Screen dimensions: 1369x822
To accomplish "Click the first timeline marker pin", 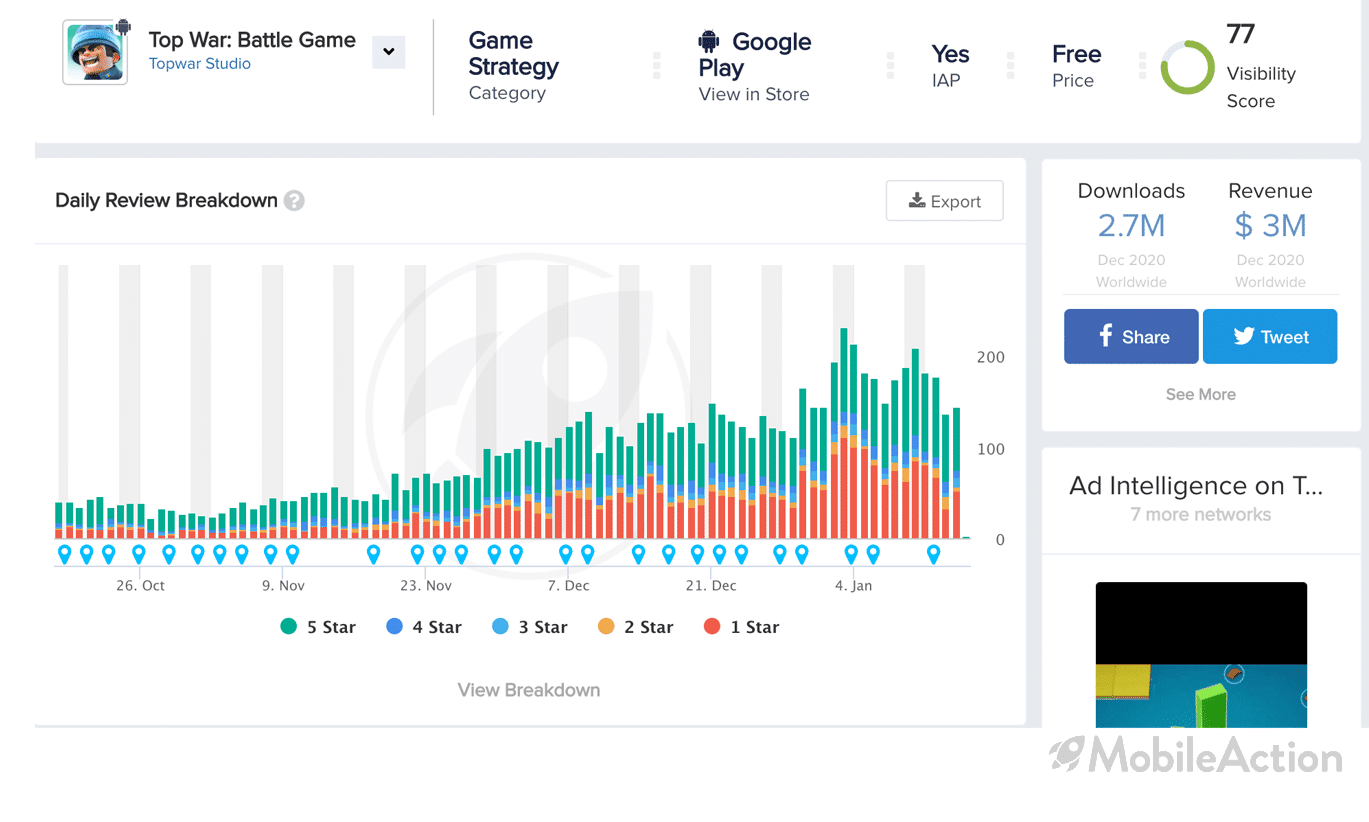I will 65,554.
